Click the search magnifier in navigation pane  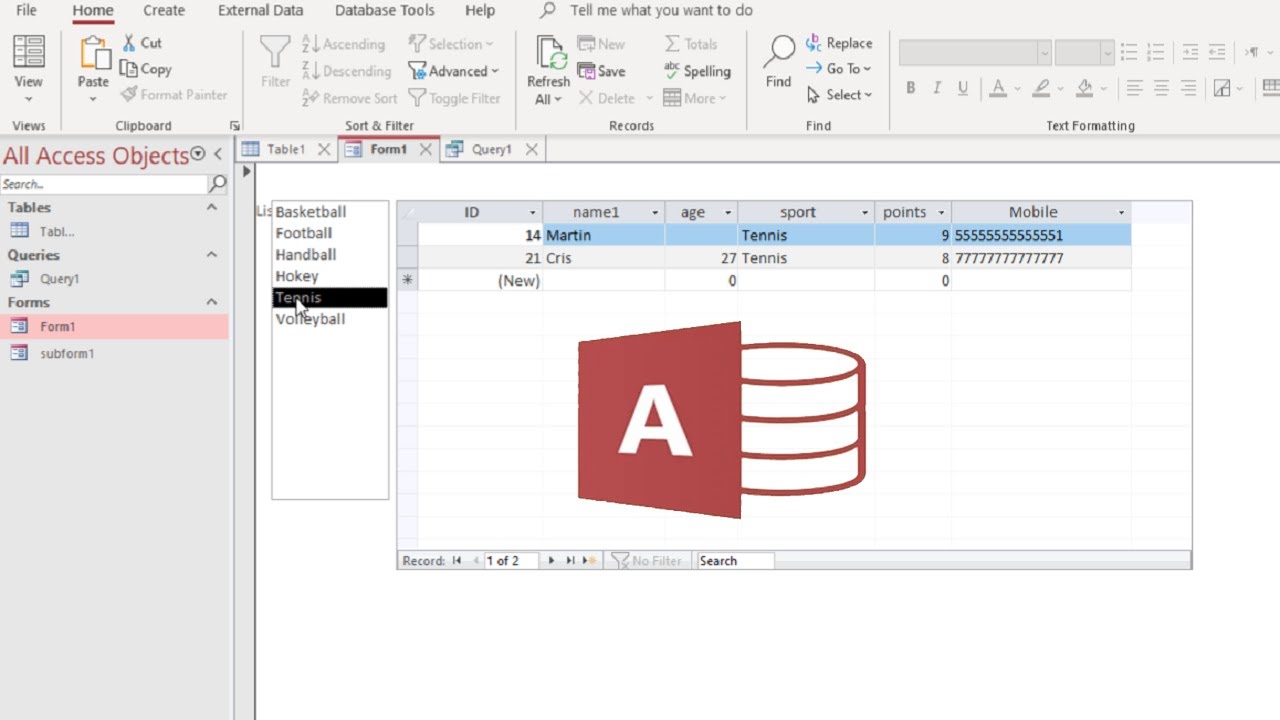point(217,184)
